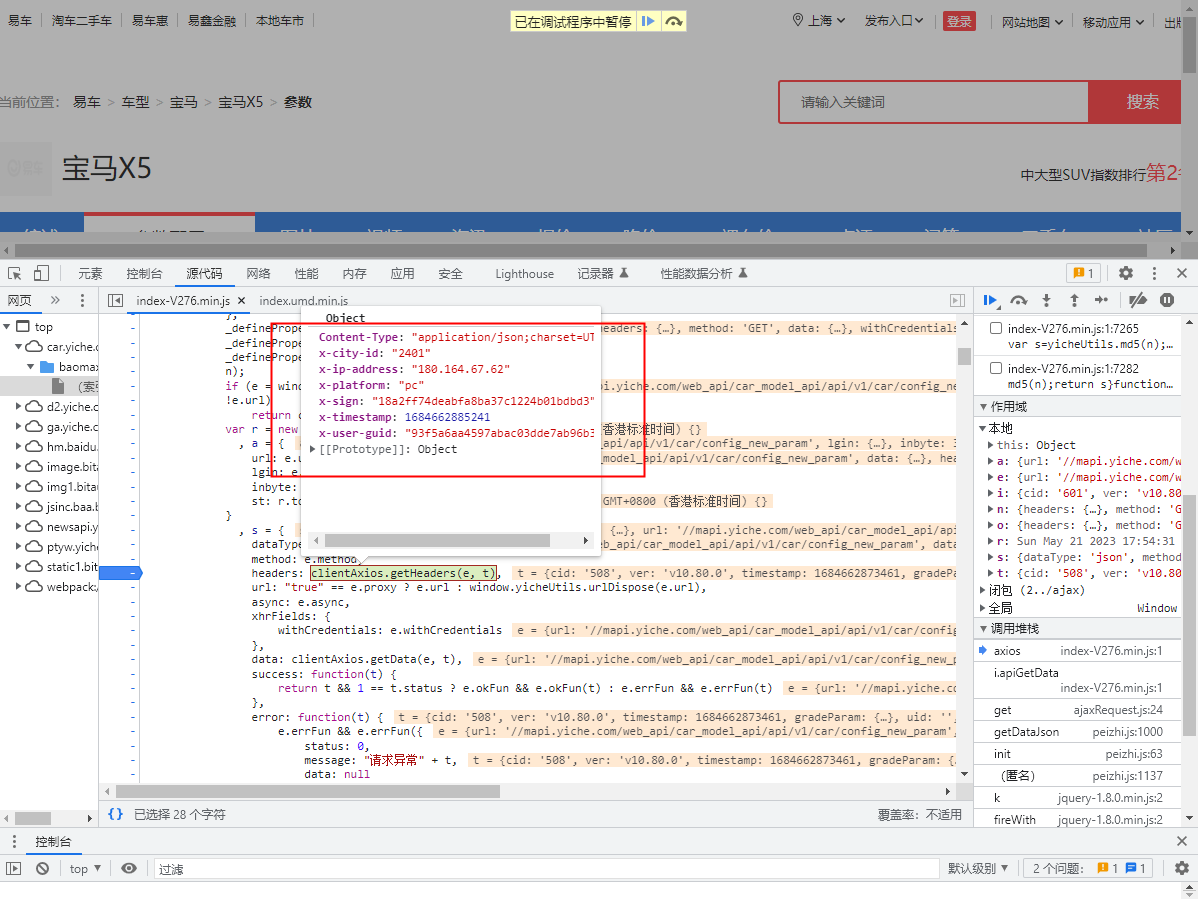Toggle pause on exceptions
Screen dimensions: 1198x899
[1167, 300]
